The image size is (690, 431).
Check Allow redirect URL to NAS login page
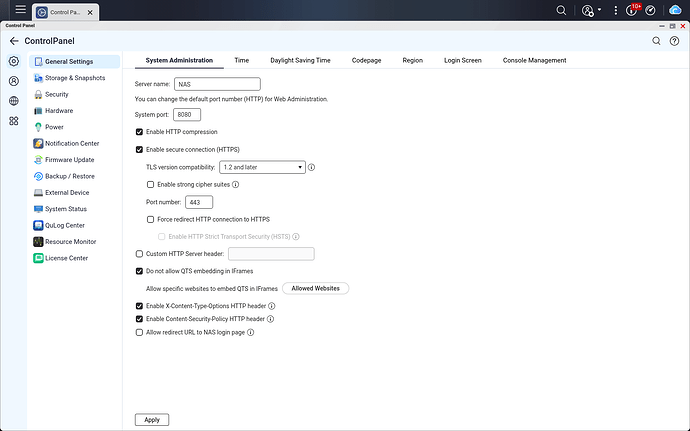[139, 332]
